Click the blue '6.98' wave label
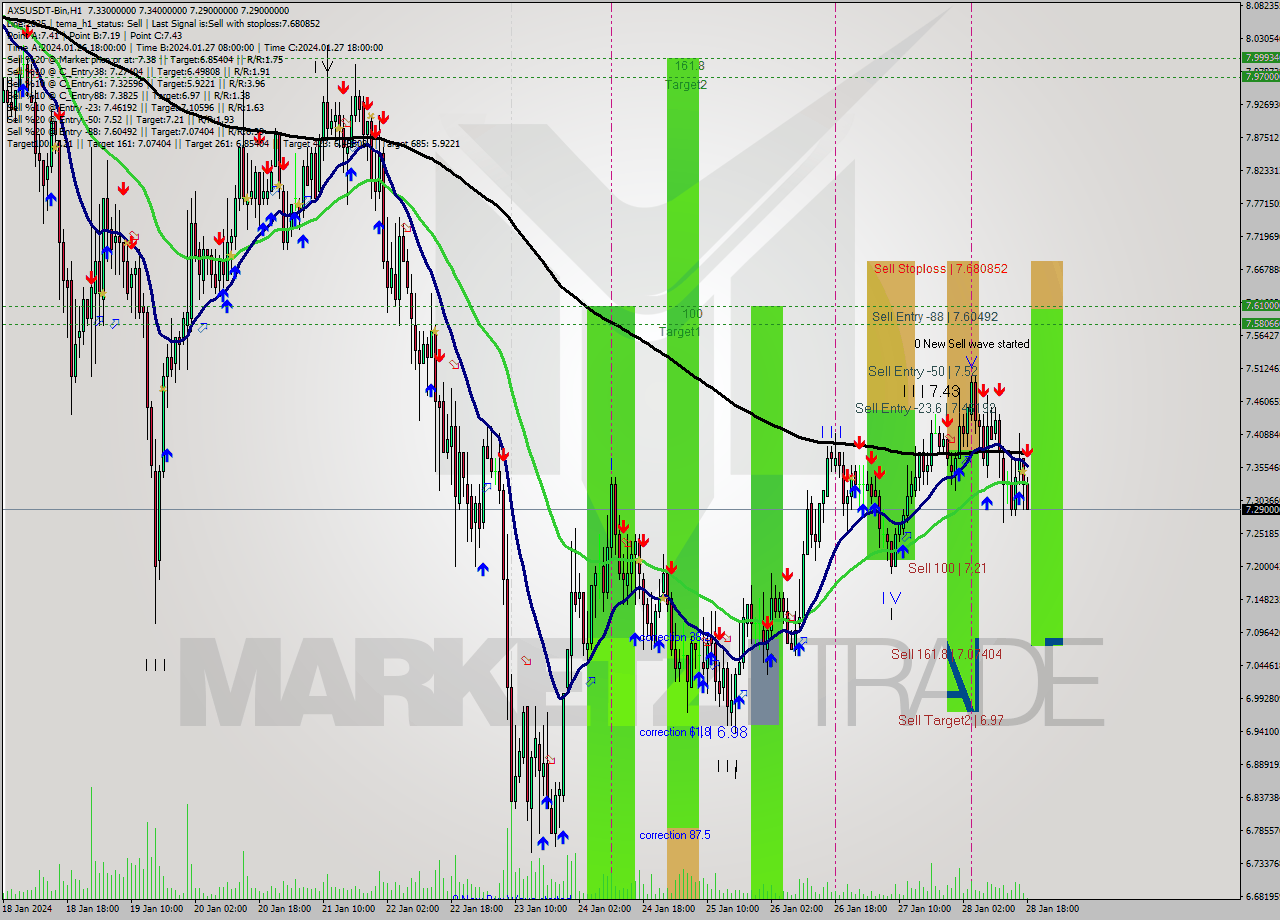 coord(733,732)
